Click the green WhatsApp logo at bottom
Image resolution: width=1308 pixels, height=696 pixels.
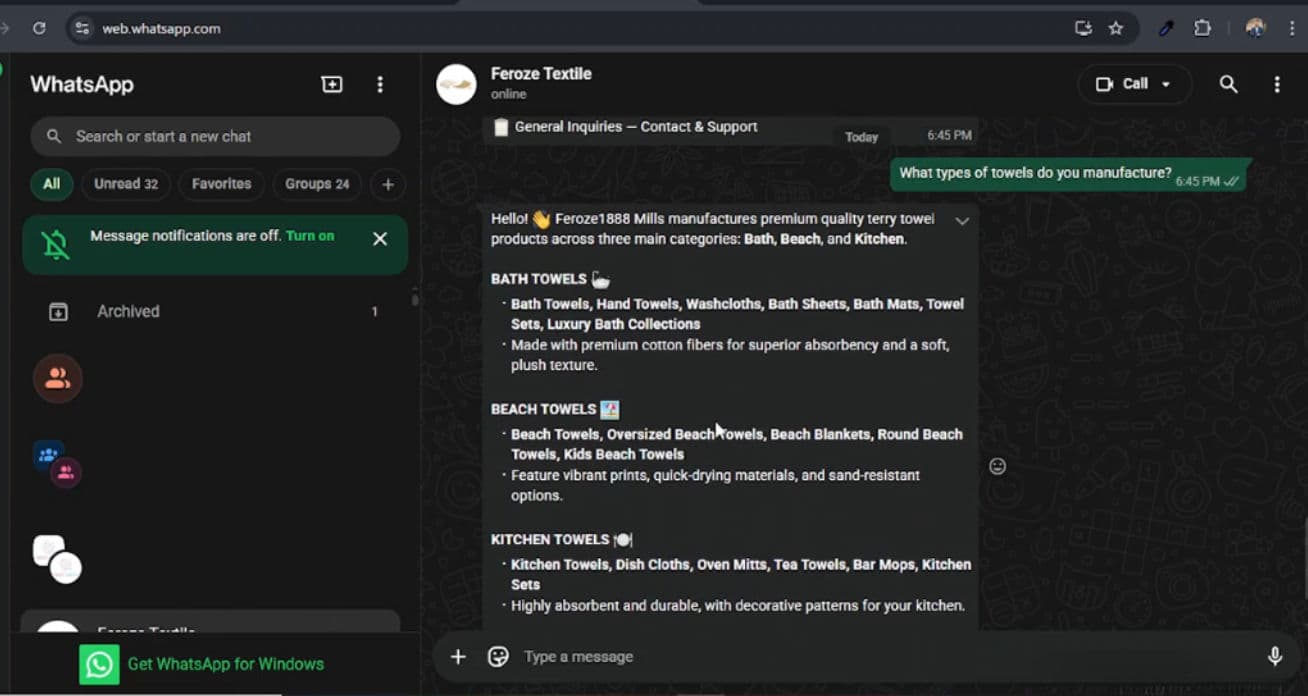click(x=99, y=665)
